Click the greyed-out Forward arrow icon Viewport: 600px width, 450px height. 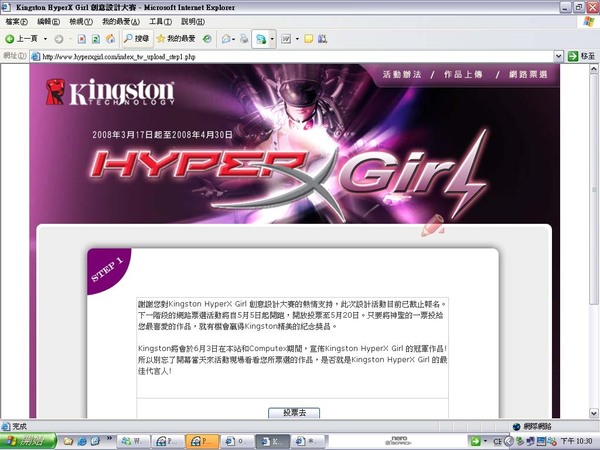pyautogui.click(x=59, y=39)
